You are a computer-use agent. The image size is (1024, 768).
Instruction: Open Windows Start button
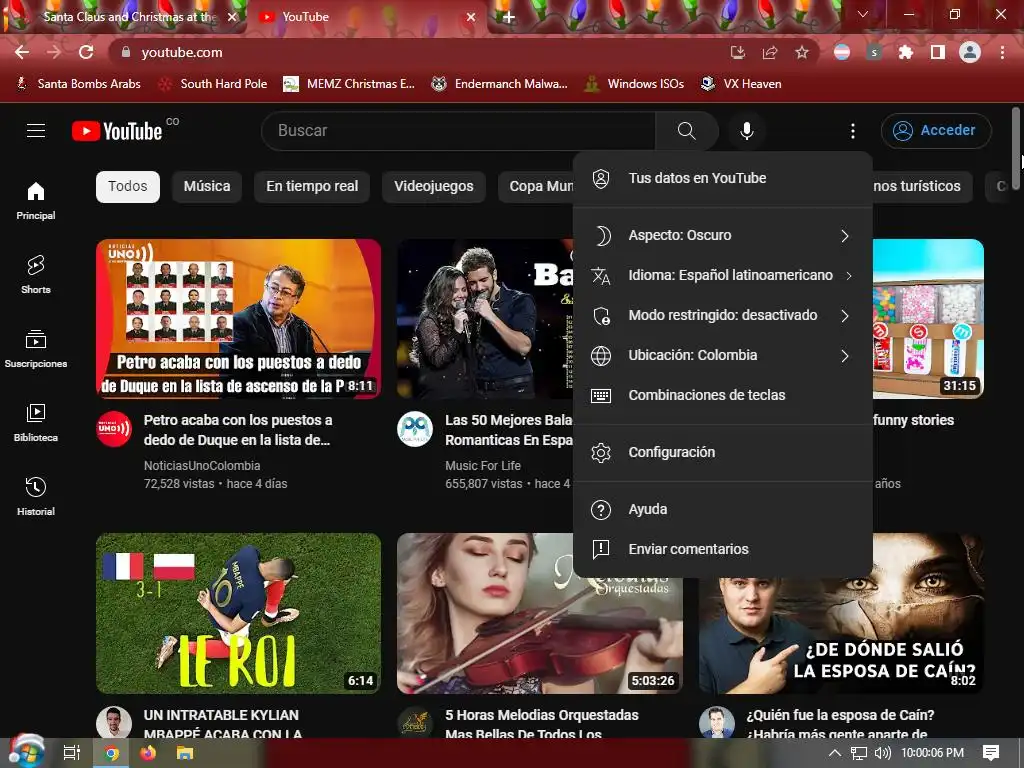click(26, 751)
